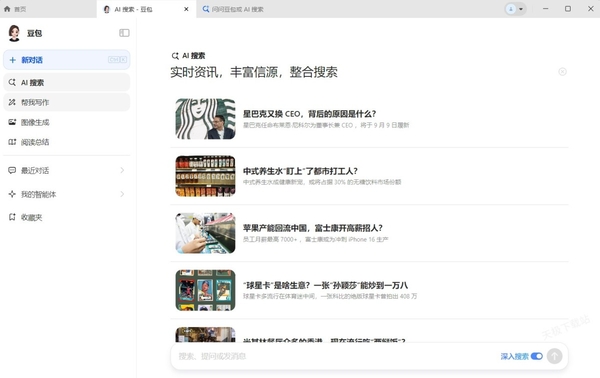This screenshot has height=378, width=600.
Task: Expand 我的智能体 chevron
Action: (122, 194)
